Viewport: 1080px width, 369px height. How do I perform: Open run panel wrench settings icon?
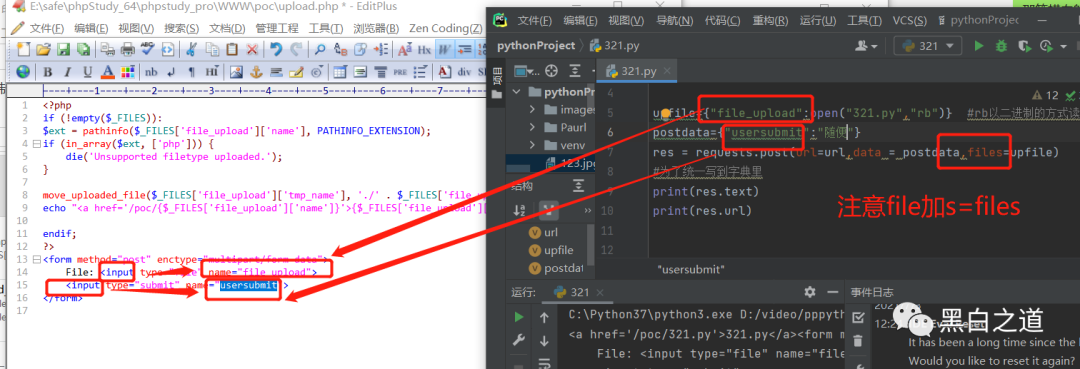tap(519, 341)
